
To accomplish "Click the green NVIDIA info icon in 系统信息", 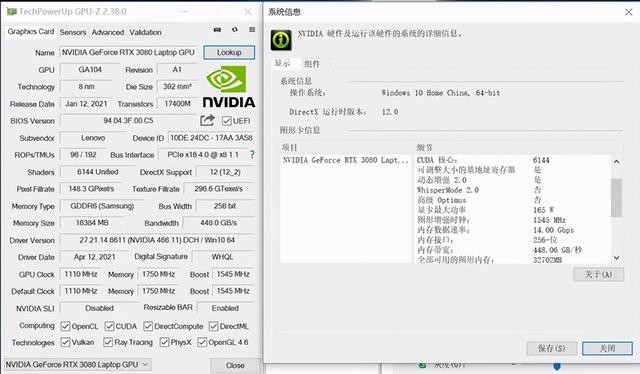I will point(281,40).
